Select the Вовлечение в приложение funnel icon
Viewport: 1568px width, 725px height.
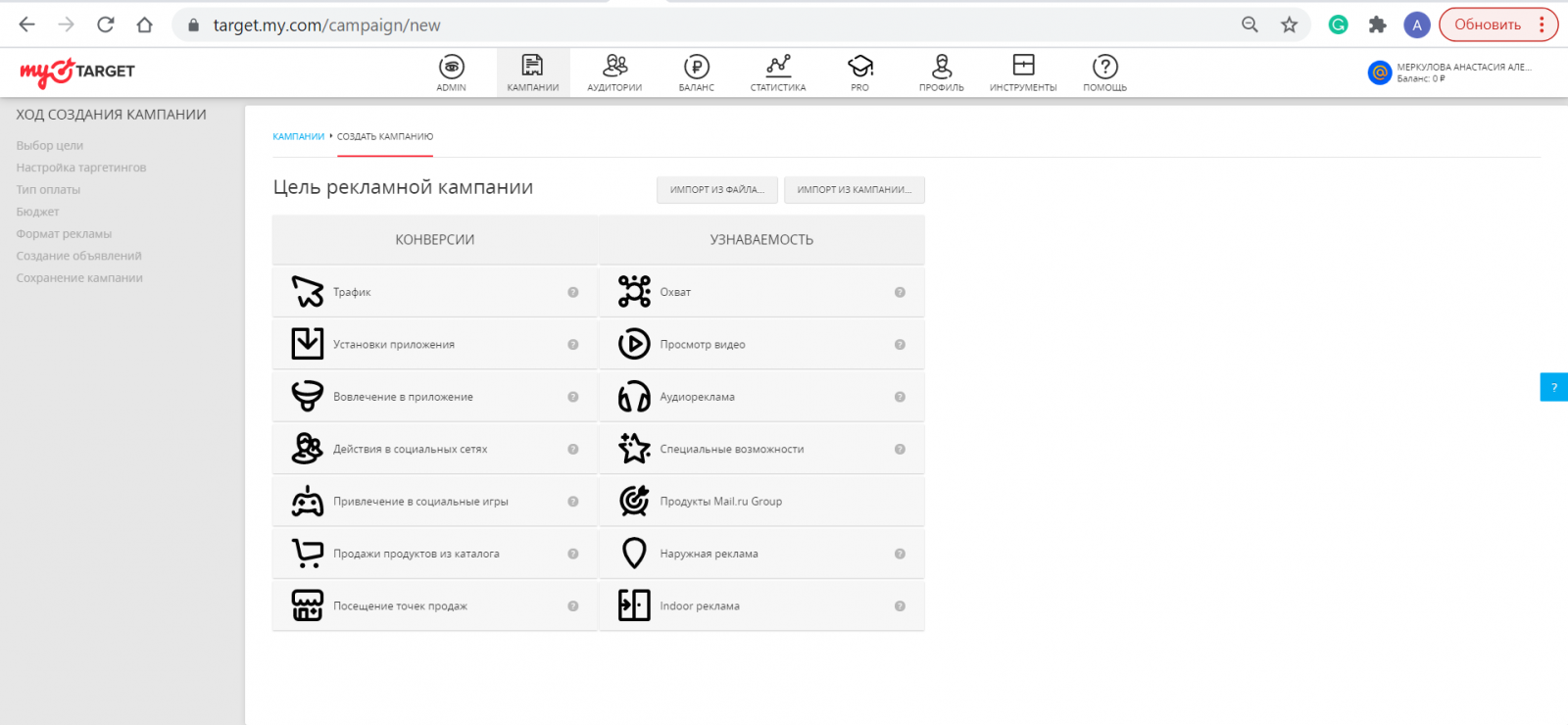click(x=308, y=397)
